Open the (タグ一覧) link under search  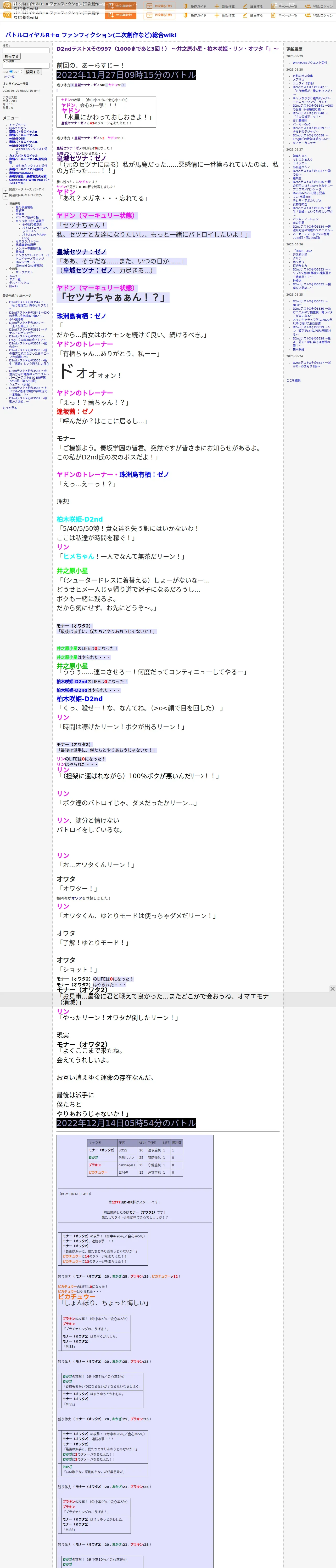(x=10, y=77)
